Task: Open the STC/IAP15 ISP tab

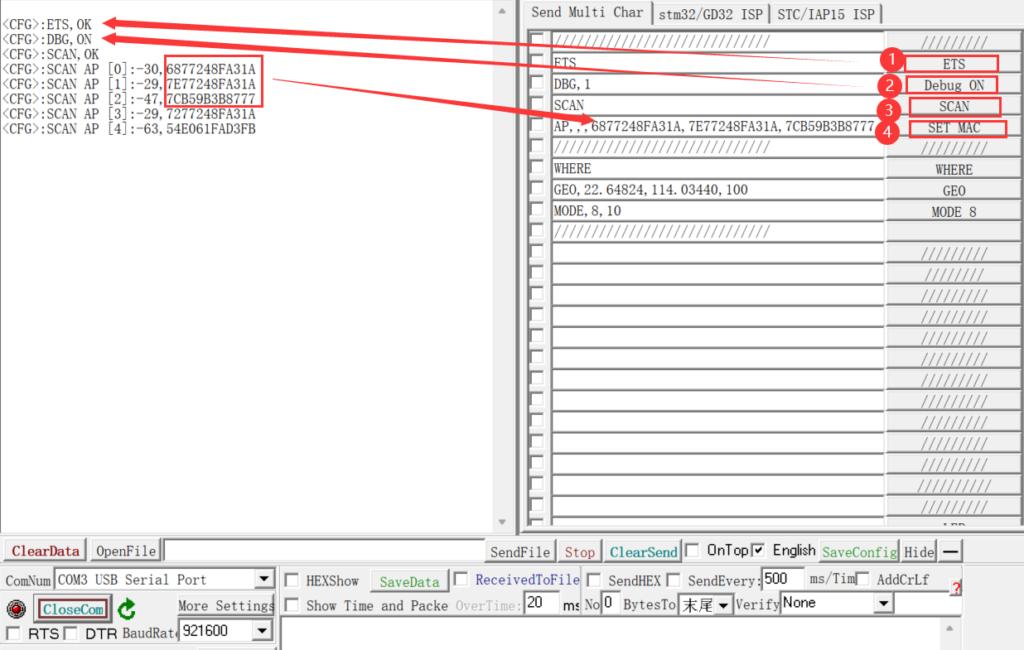Action: pos(825,14)
